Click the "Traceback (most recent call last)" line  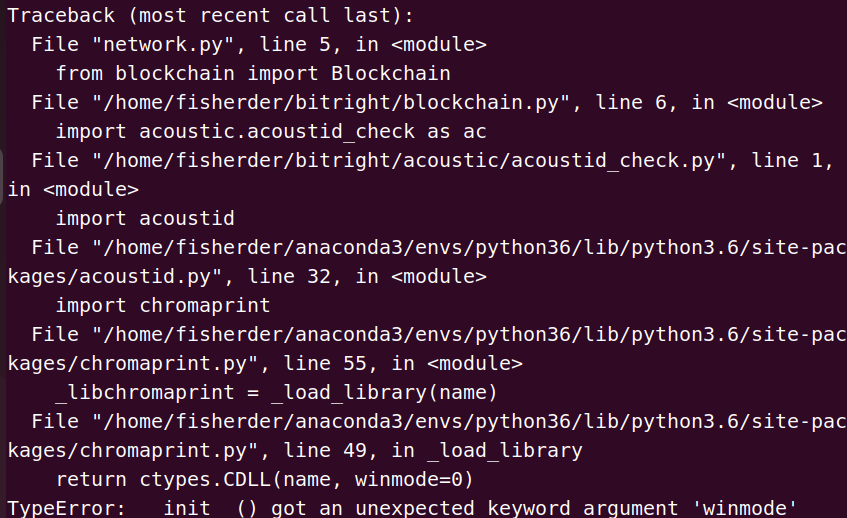[210, 15]
